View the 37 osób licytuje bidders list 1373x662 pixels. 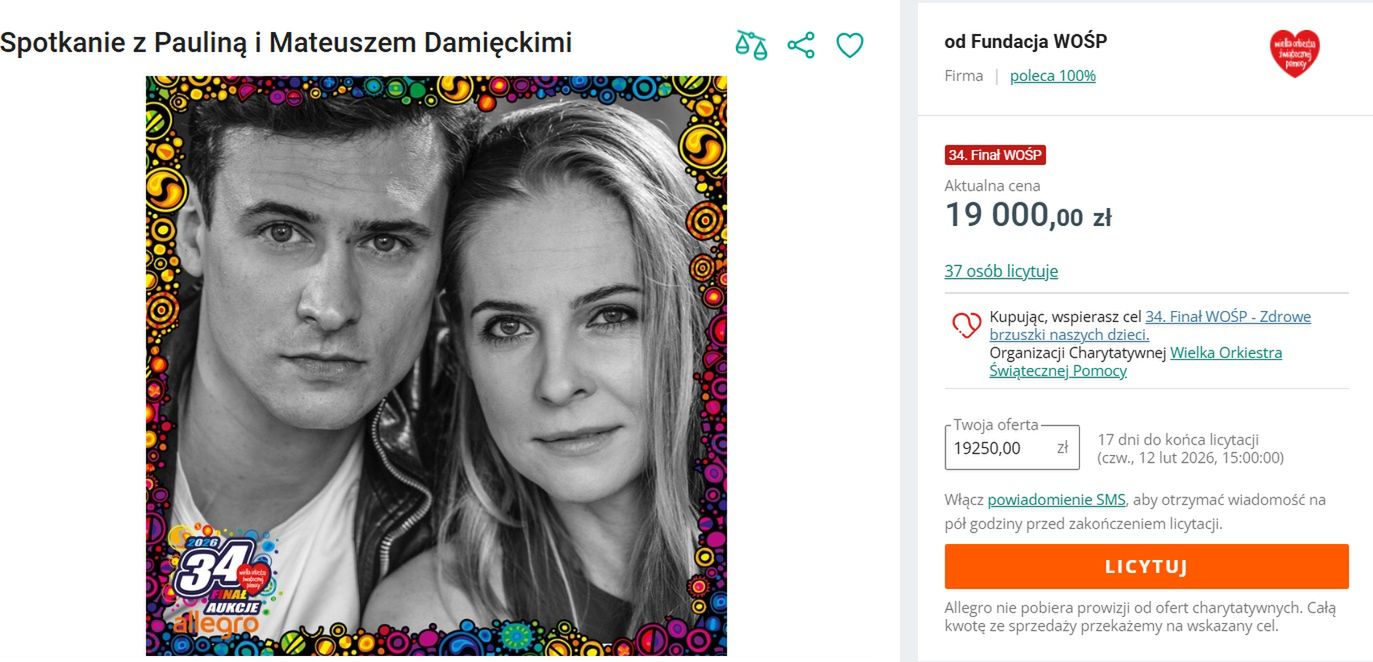tap(1002, 271)
